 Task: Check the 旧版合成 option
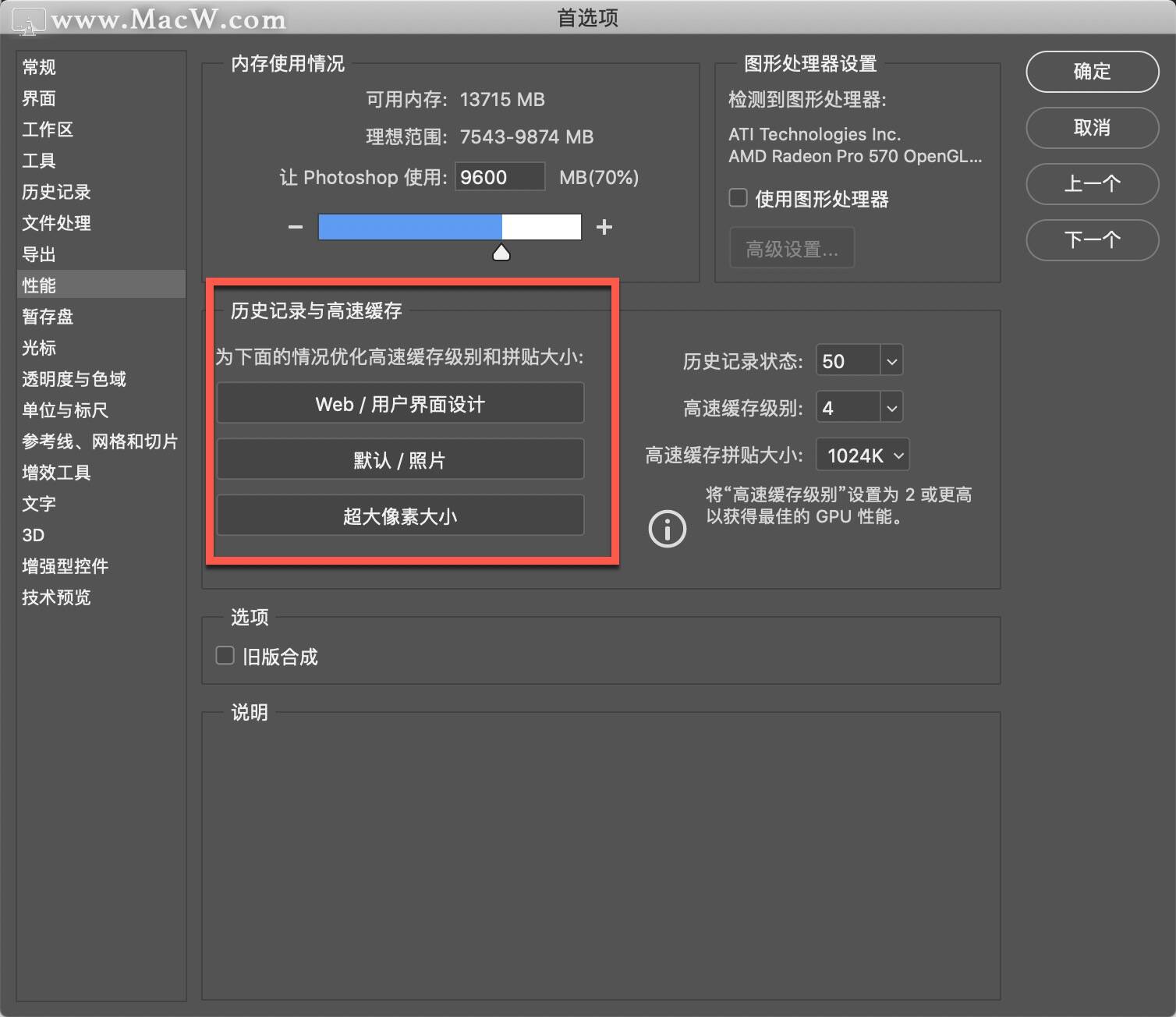225,656
